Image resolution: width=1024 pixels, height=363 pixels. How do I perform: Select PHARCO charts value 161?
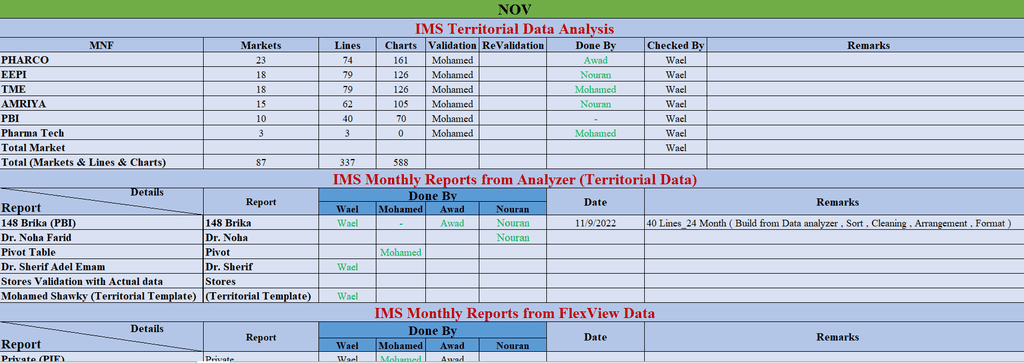coord(401,60)
